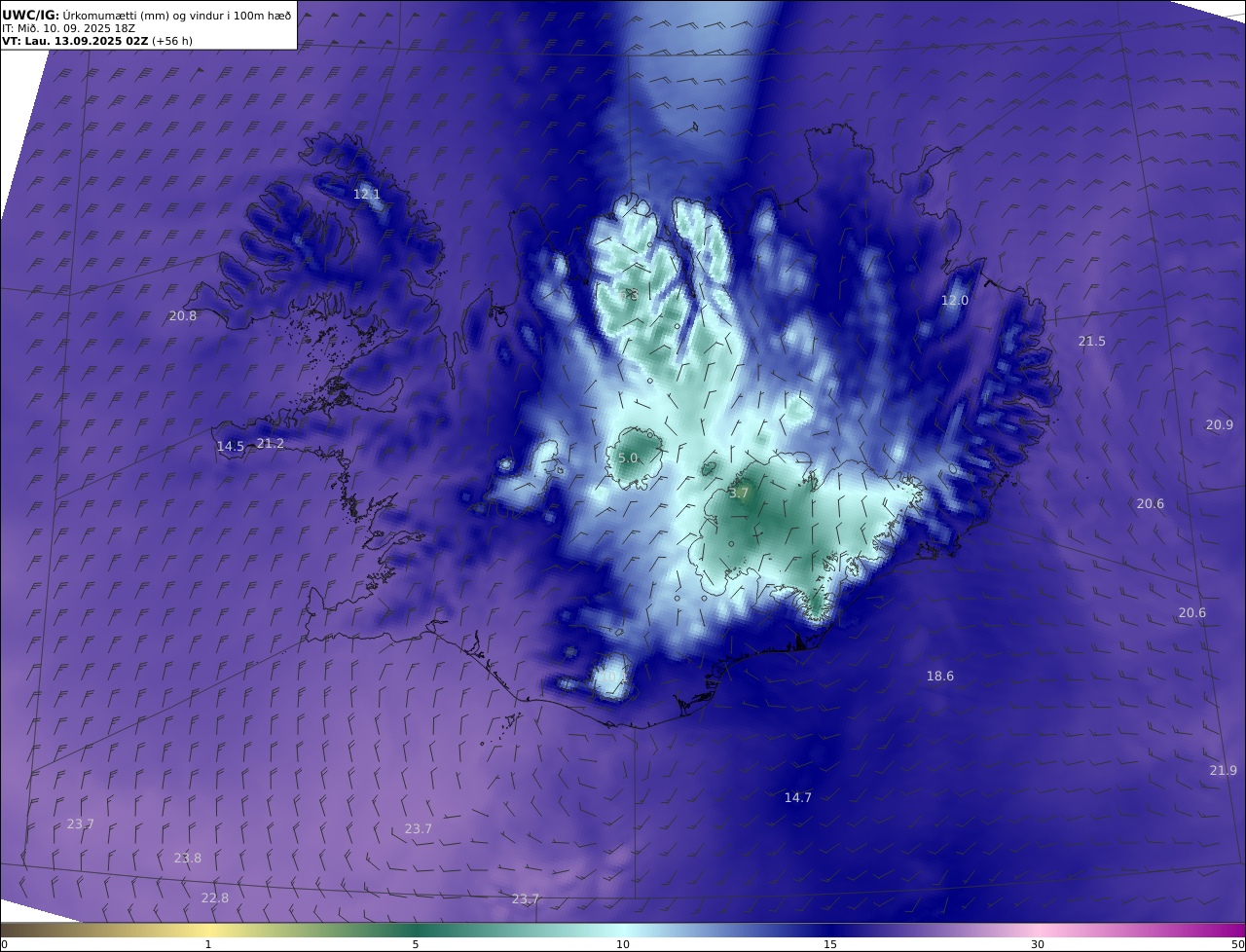This screenshot has height=952, width=1246.
Task: Select the 21.5 label off the east coast
Action: click(1092, 342)
